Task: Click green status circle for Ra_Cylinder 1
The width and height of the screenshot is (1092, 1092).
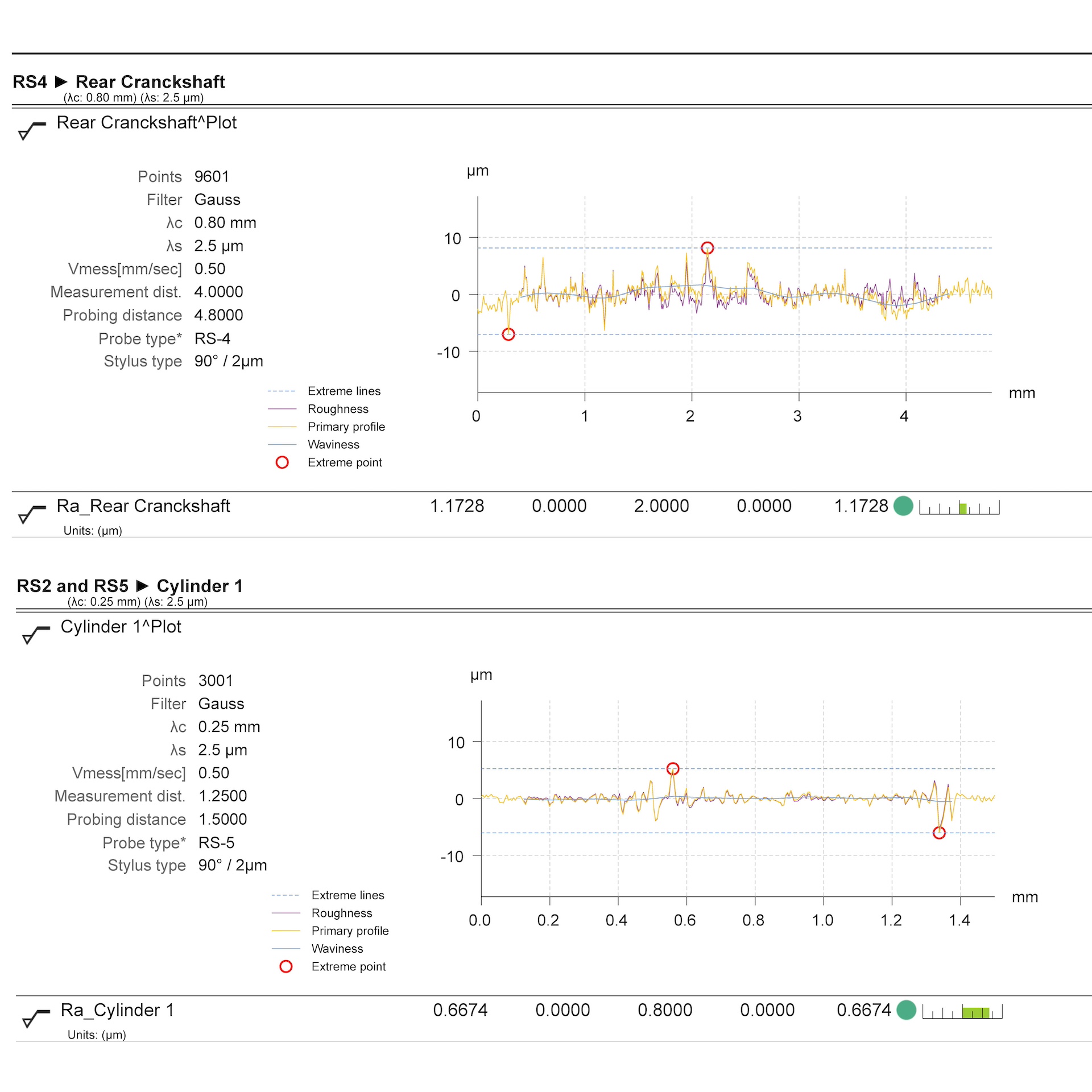Action: coord(905,1010)
